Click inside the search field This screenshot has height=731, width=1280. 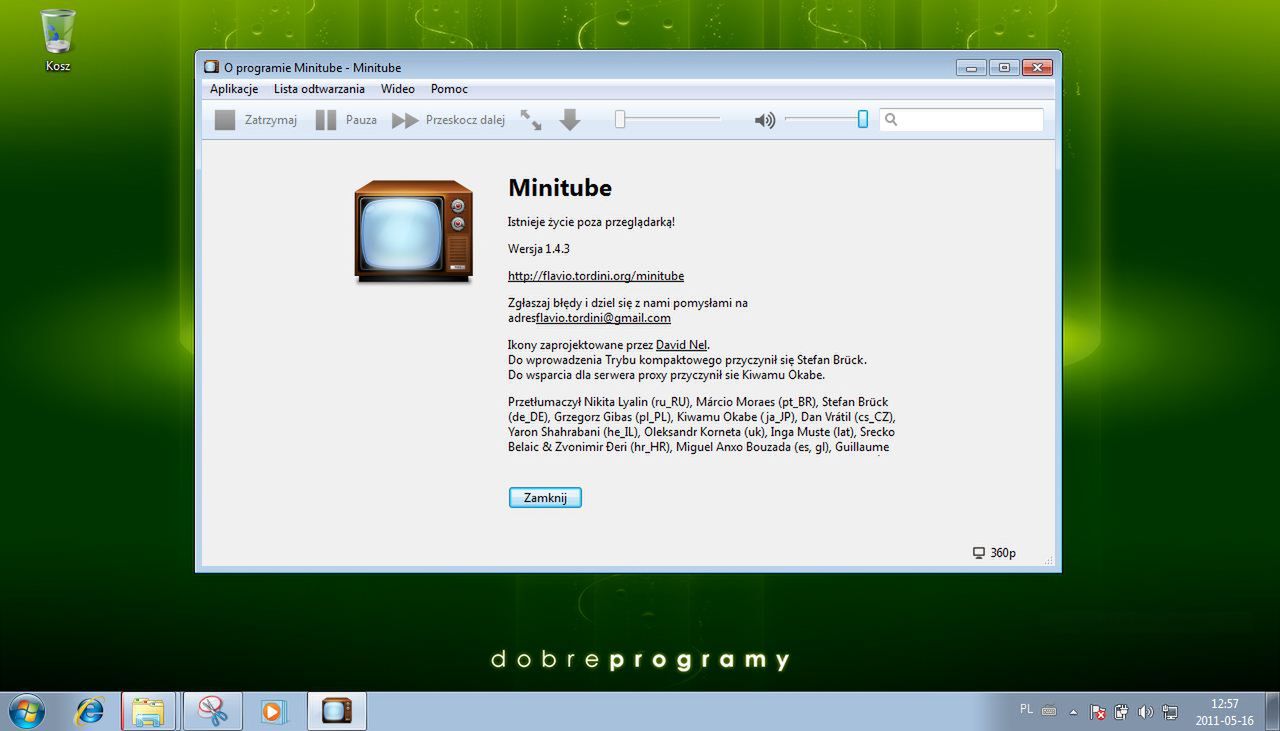pyautogui.click(x=961, y=120)
